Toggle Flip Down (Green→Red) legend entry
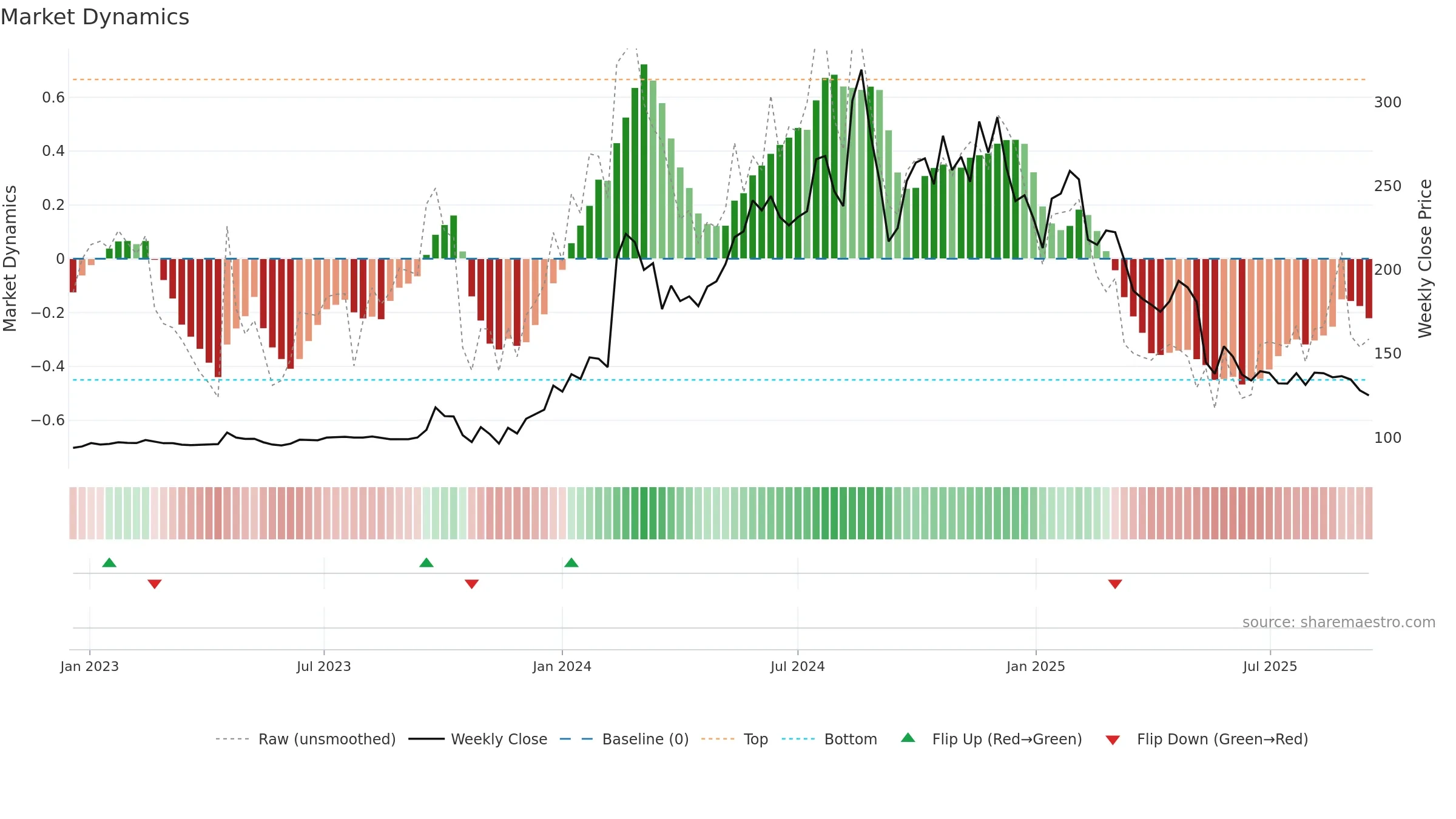Viewport: 1456px width, 819px height. pyautogui.click(x=1207, y=739)
